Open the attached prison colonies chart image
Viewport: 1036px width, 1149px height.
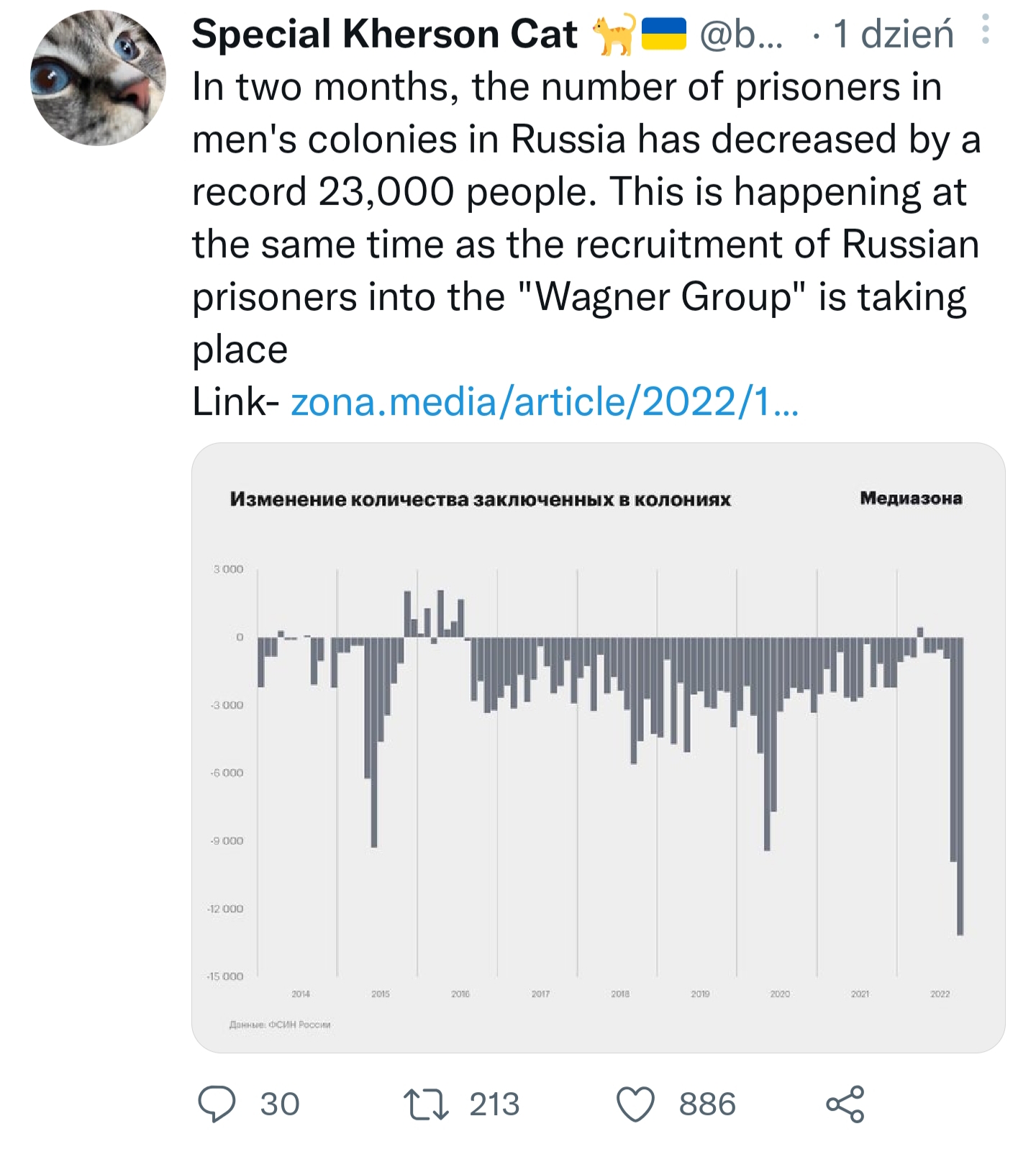point(598,748)
